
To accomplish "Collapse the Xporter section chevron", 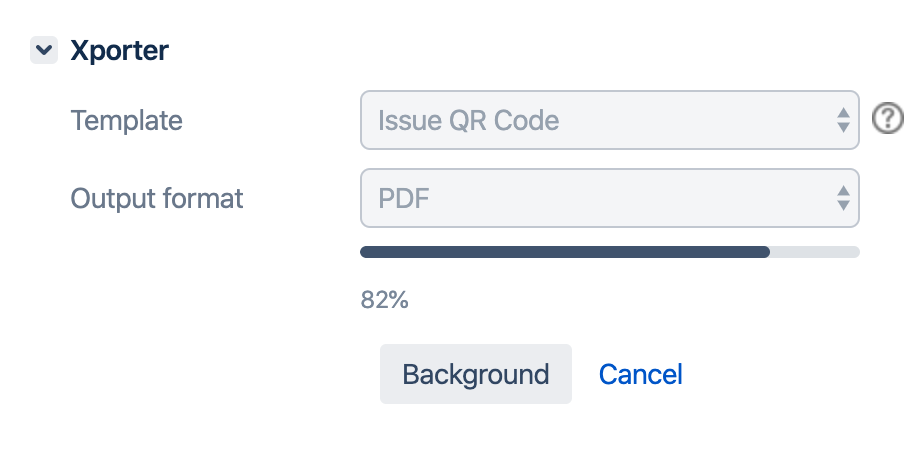I will click(x=44, y=51).
